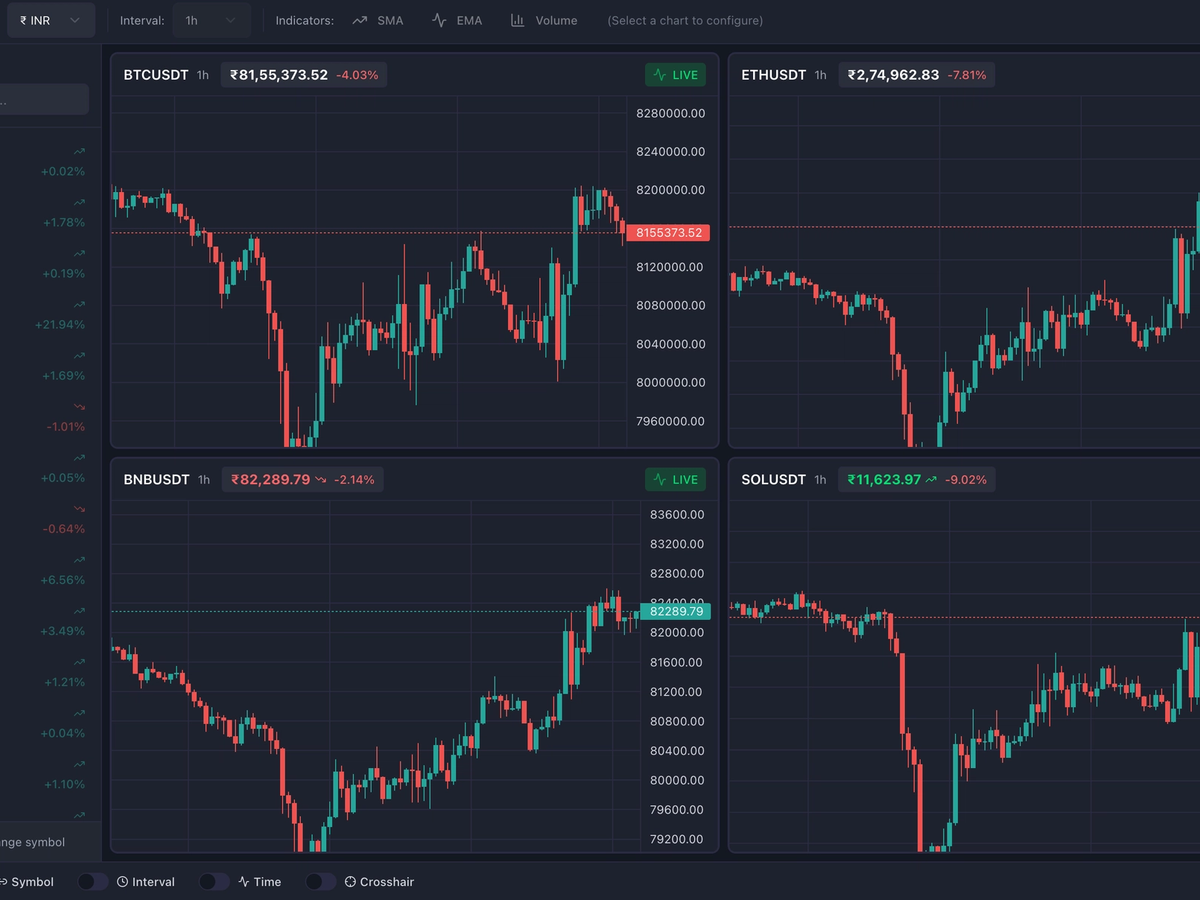Click the 83600.00 axis label on BNBUSDT
Viewport: 1200px width, 900px height.
pyautogui.click(x=677, y=515)
